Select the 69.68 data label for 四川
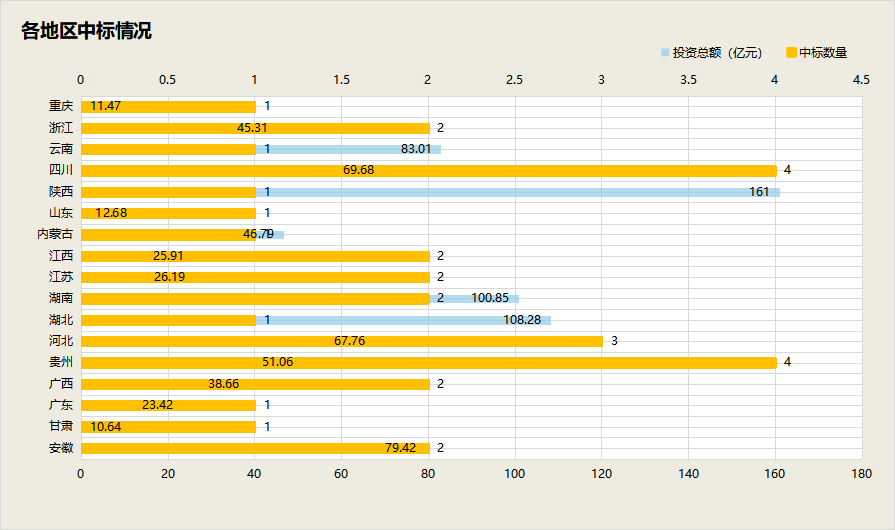This screenshot has width=895, height=530. [x=358, y=170]
